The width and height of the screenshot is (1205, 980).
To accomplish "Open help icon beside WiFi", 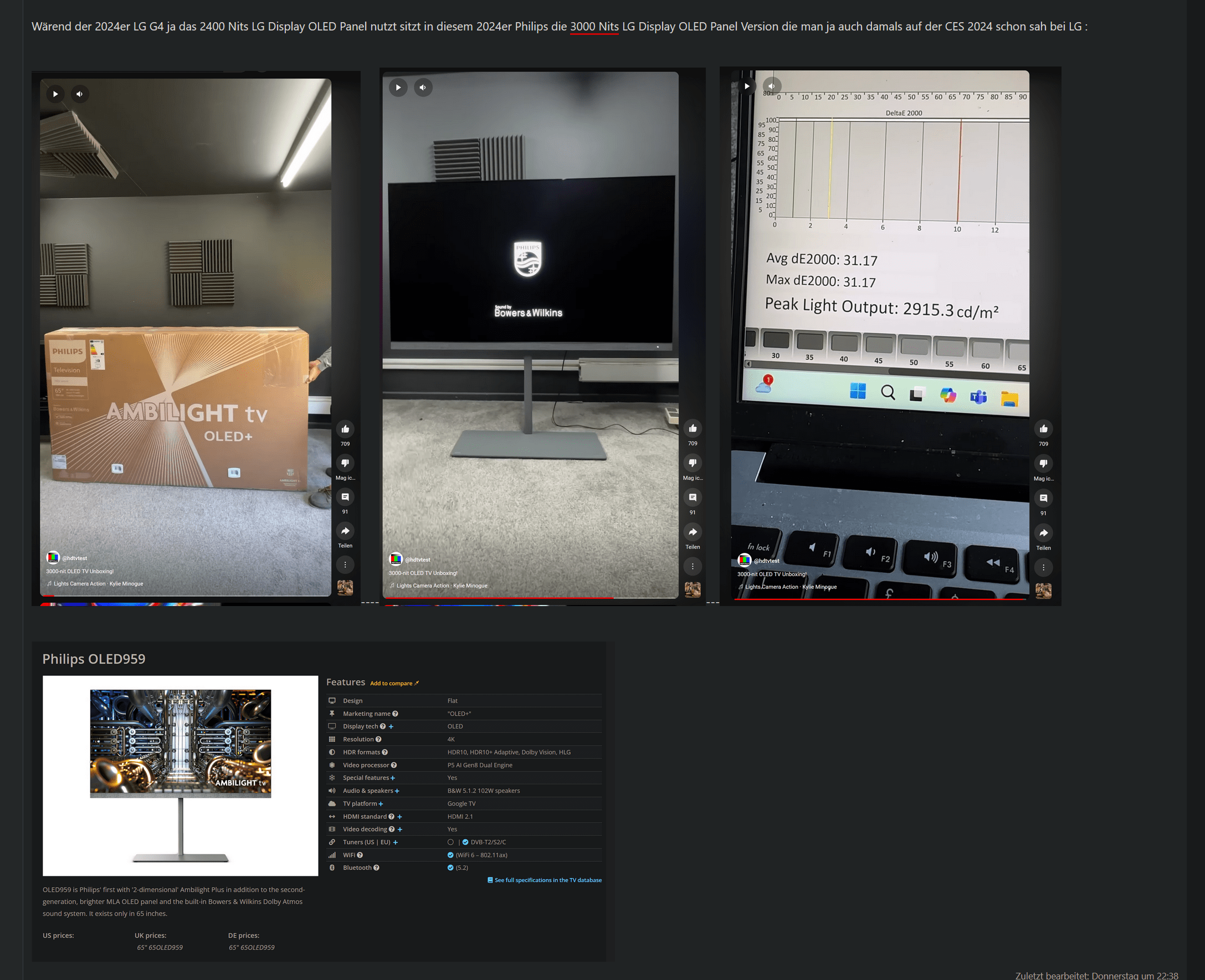I will [x=360, y=855].
